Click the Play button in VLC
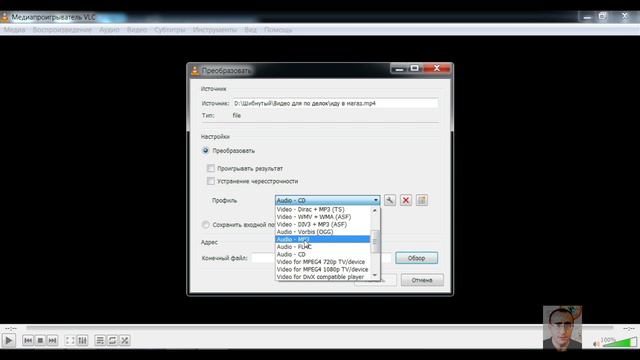The height and width of the screenshot is (360, 640). [x=8, y=340]
